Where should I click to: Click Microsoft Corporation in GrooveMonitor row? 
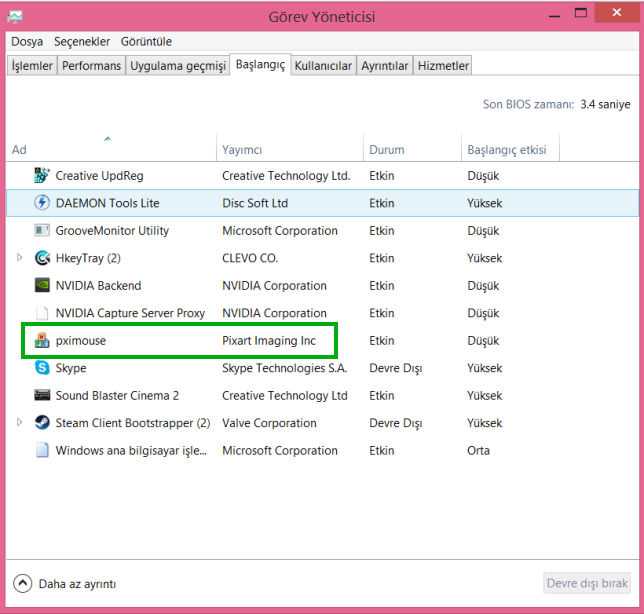[x=280, y=230]
